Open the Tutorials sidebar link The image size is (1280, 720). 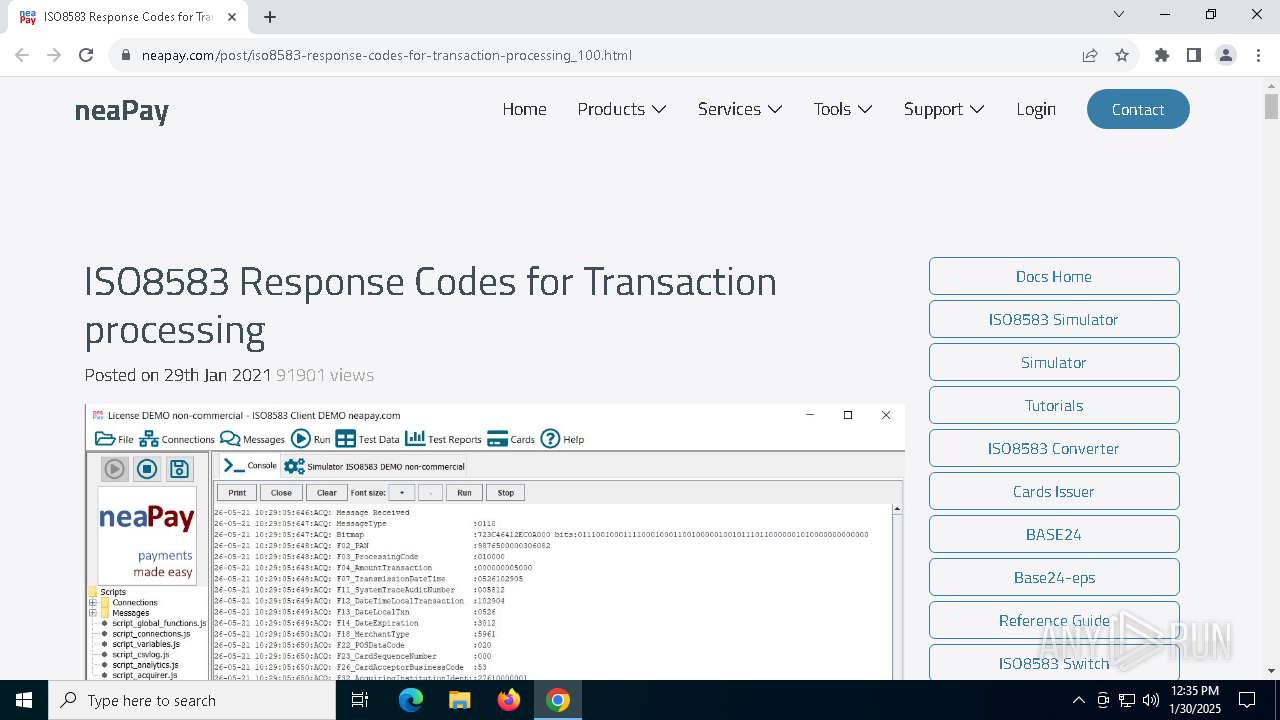tap(1054, 405)
